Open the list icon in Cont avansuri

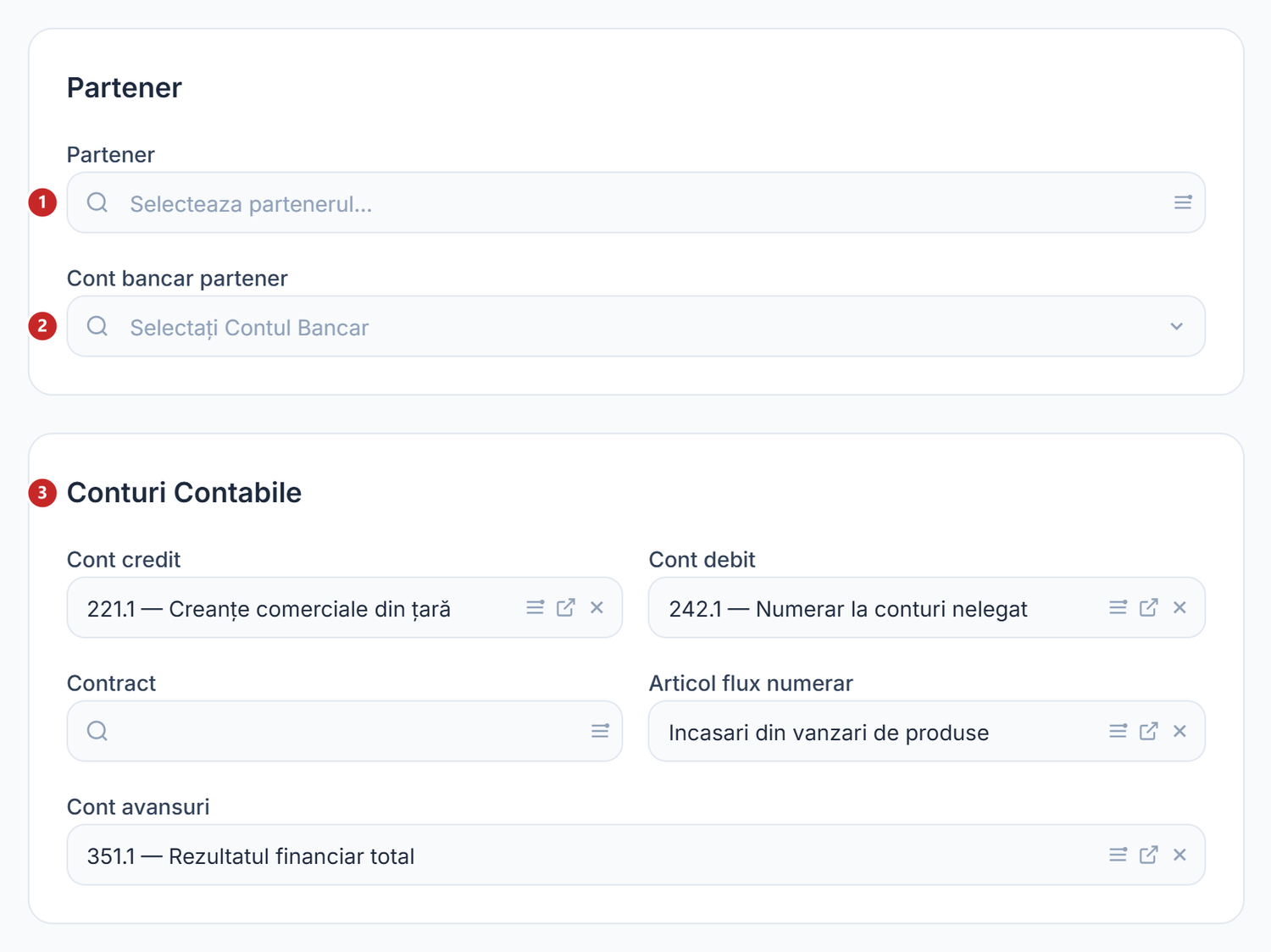[x=1118, y=855]
